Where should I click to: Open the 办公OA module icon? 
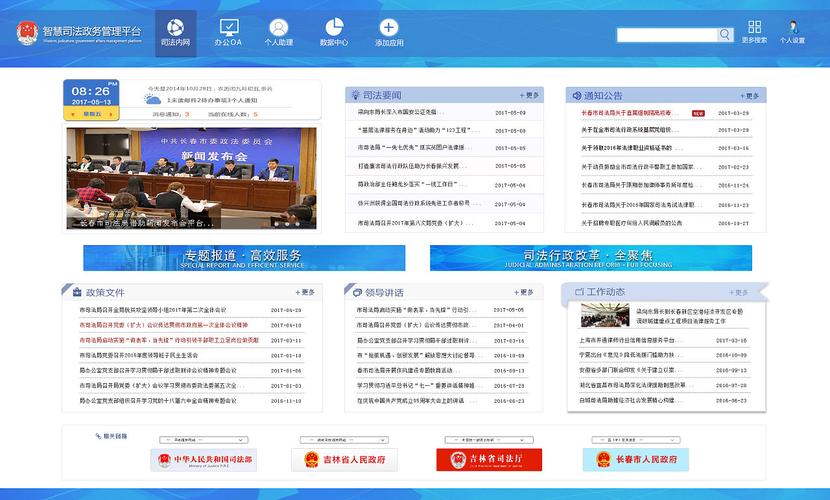pos(228,30)
